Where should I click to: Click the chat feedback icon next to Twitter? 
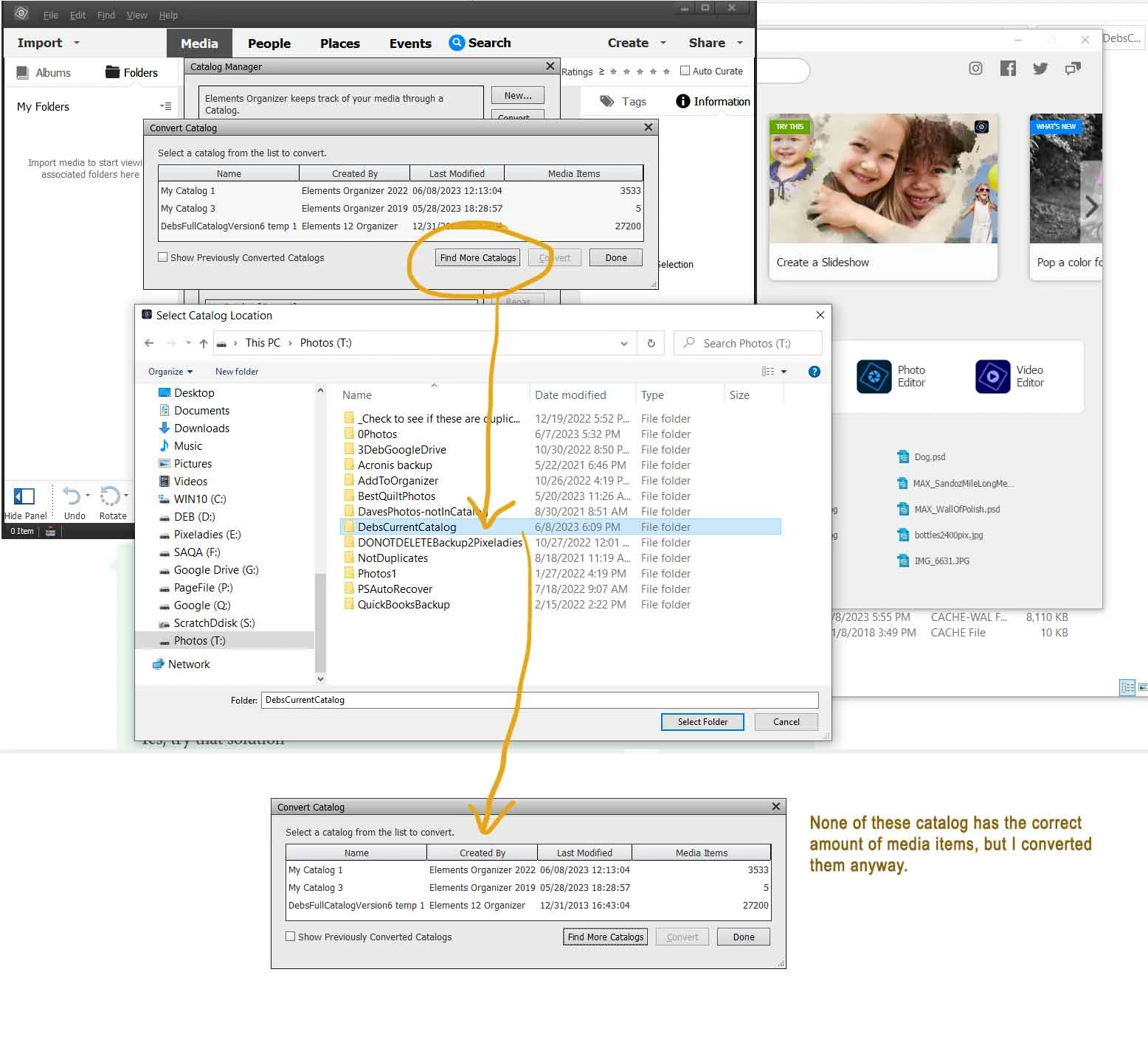tap(1073, 69)
